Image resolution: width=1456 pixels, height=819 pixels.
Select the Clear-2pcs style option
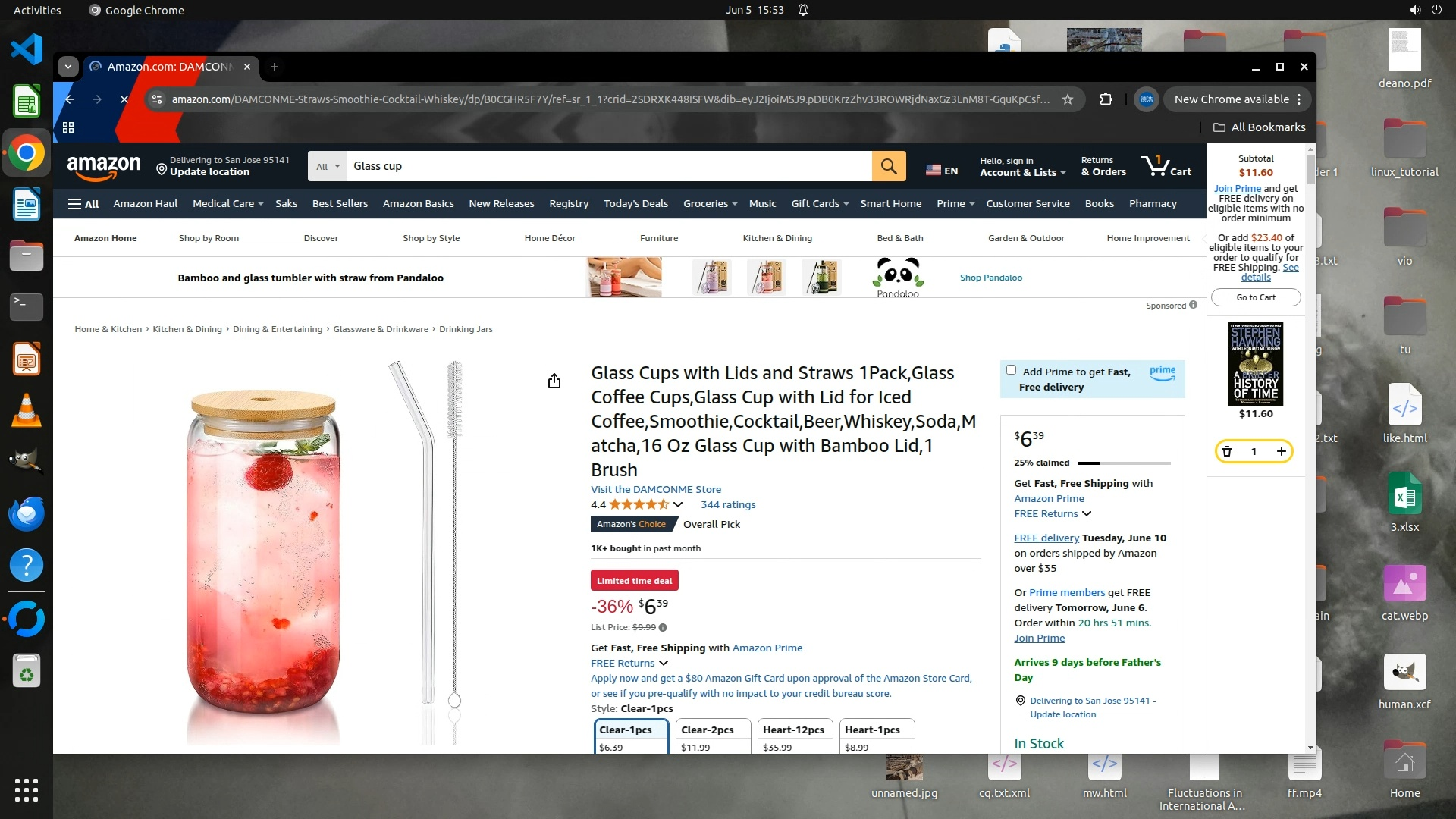[x=713, y=737]
